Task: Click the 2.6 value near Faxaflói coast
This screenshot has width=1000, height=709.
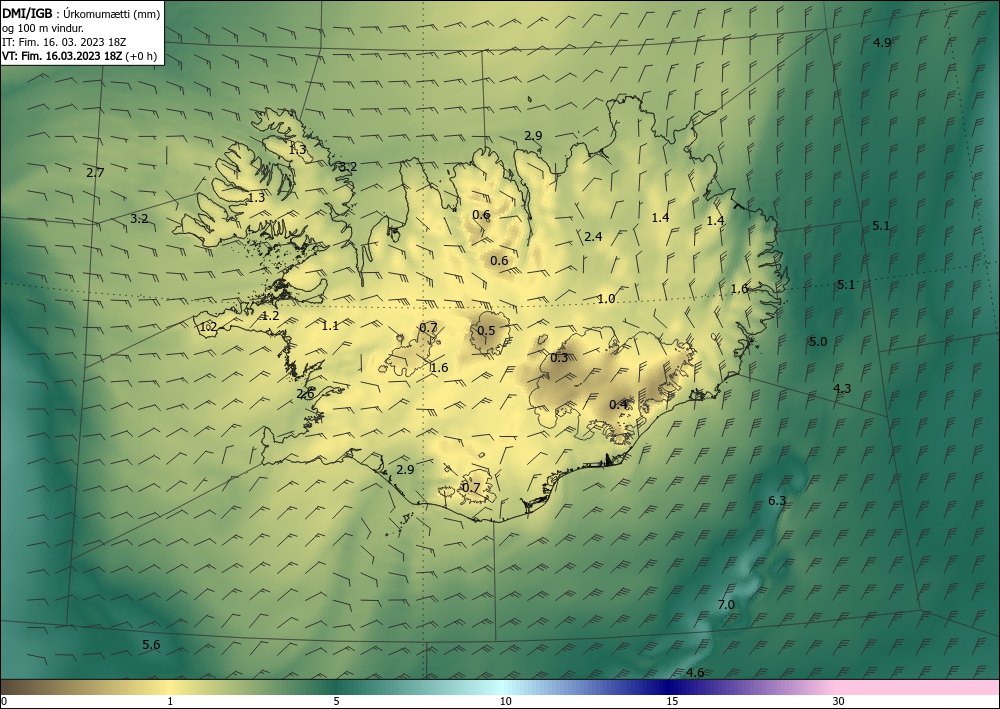Action: coord(305,394)
